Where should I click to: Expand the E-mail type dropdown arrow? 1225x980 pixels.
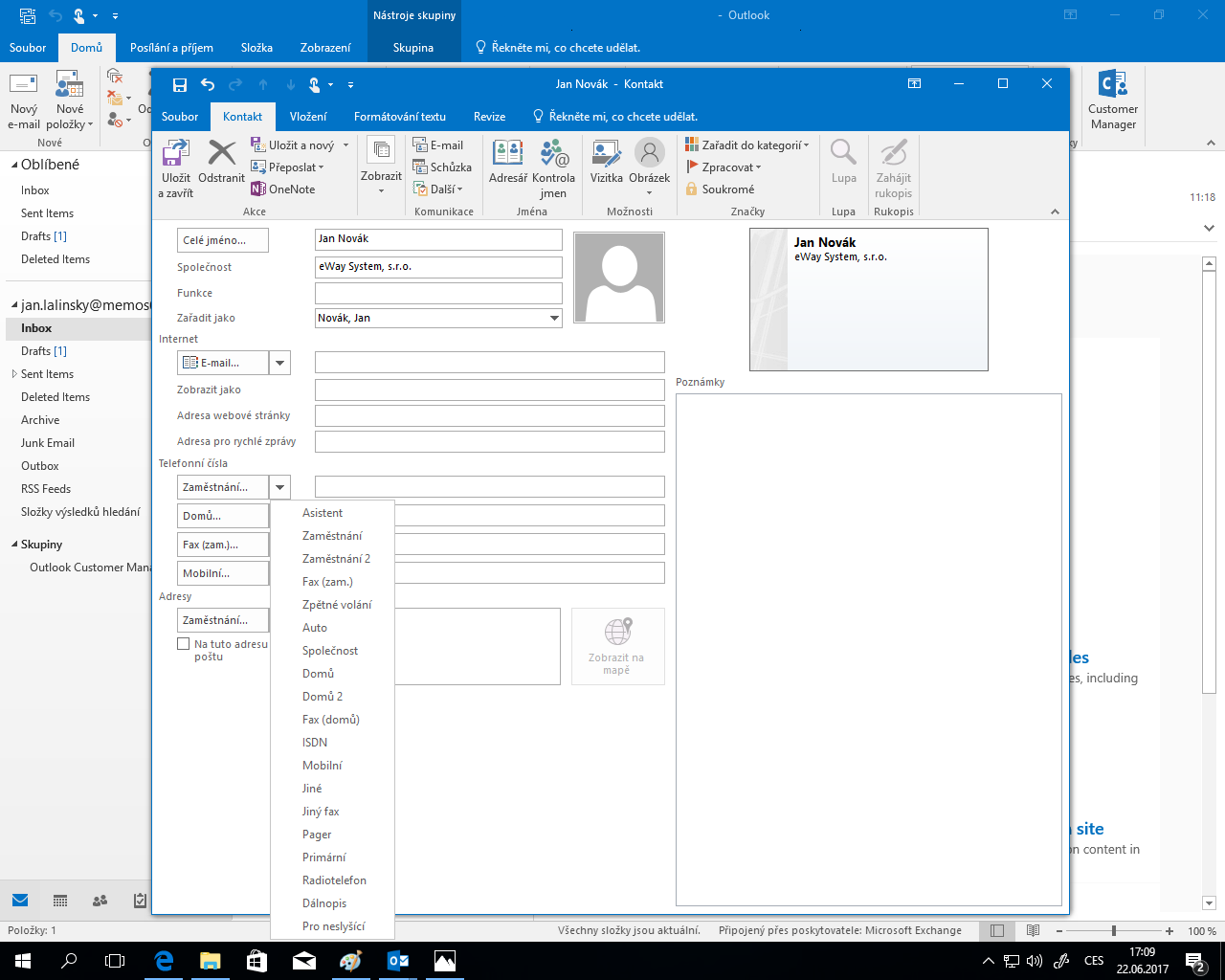pos(279,363)
